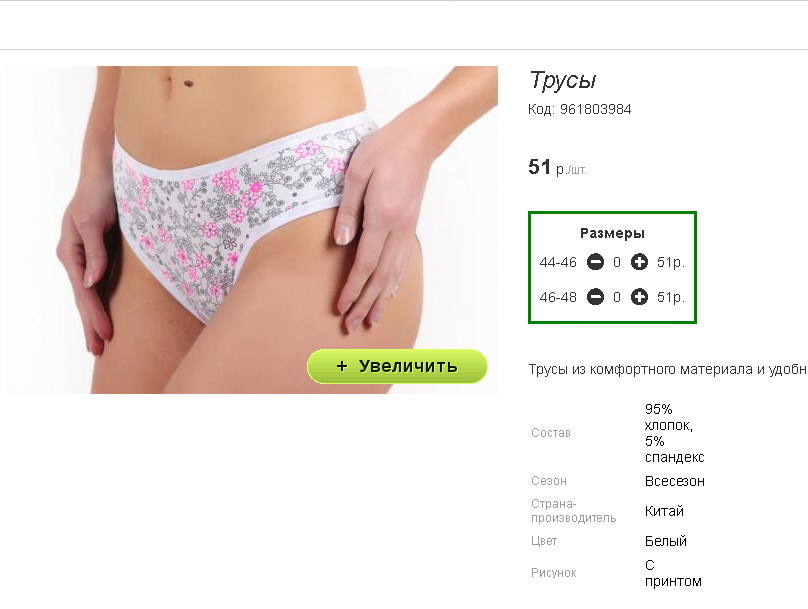Click the color value Белый

[666, 541]
